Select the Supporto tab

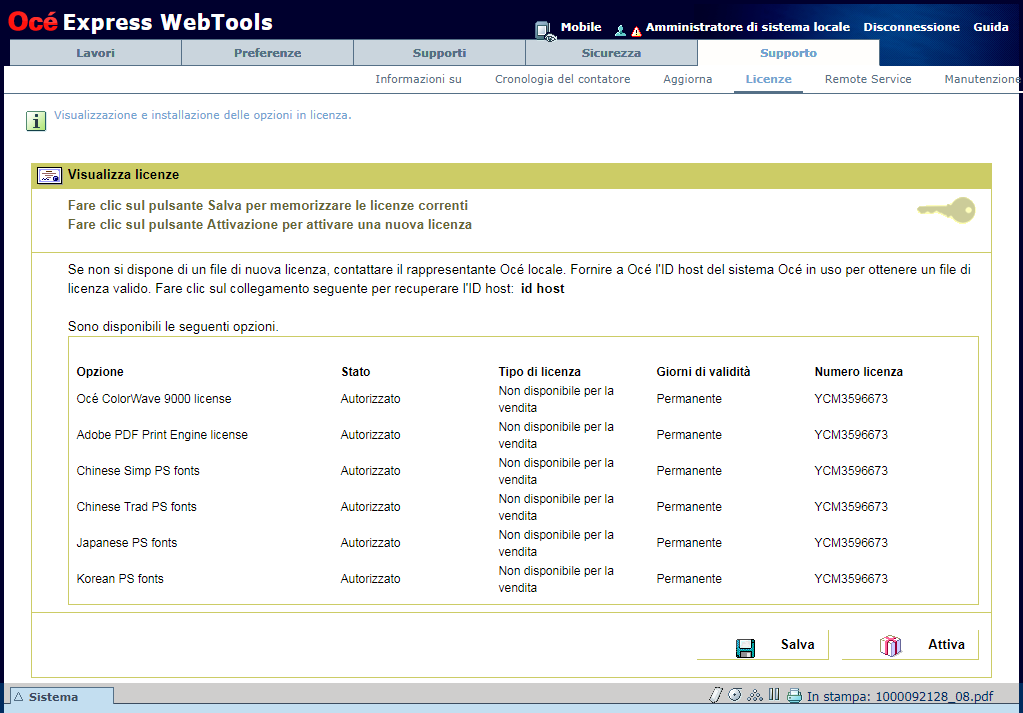point(788,53)
